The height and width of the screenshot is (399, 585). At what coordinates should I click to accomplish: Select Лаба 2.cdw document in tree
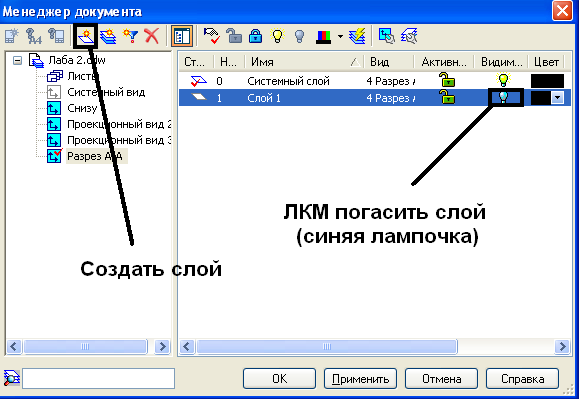coord(77,60)
